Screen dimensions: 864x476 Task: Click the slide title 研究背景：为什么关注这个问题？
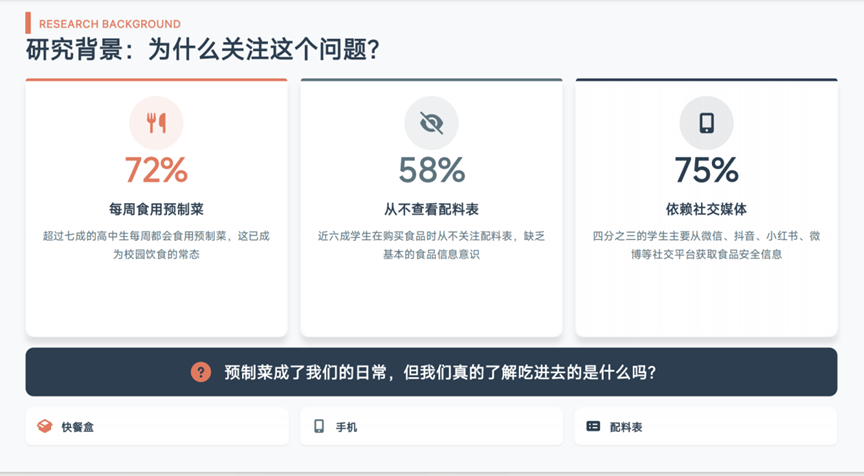pos(203,50)
